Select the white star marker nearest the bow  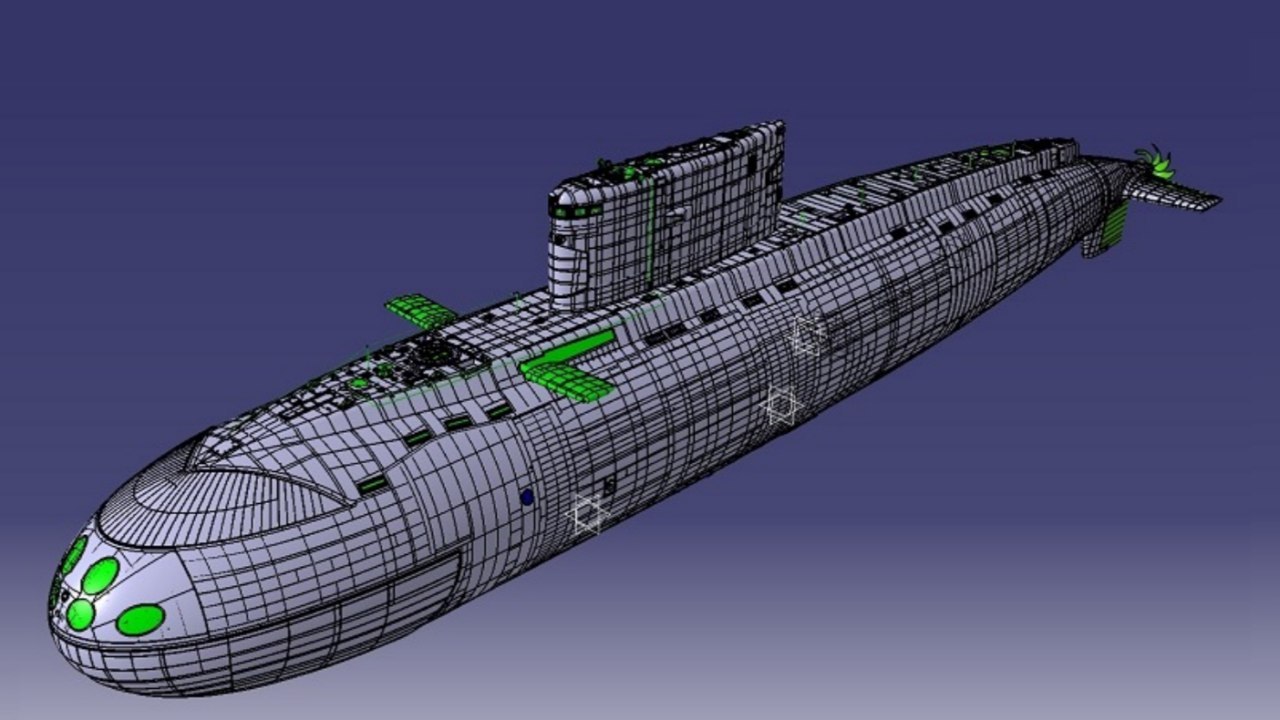tap(588, 514)
